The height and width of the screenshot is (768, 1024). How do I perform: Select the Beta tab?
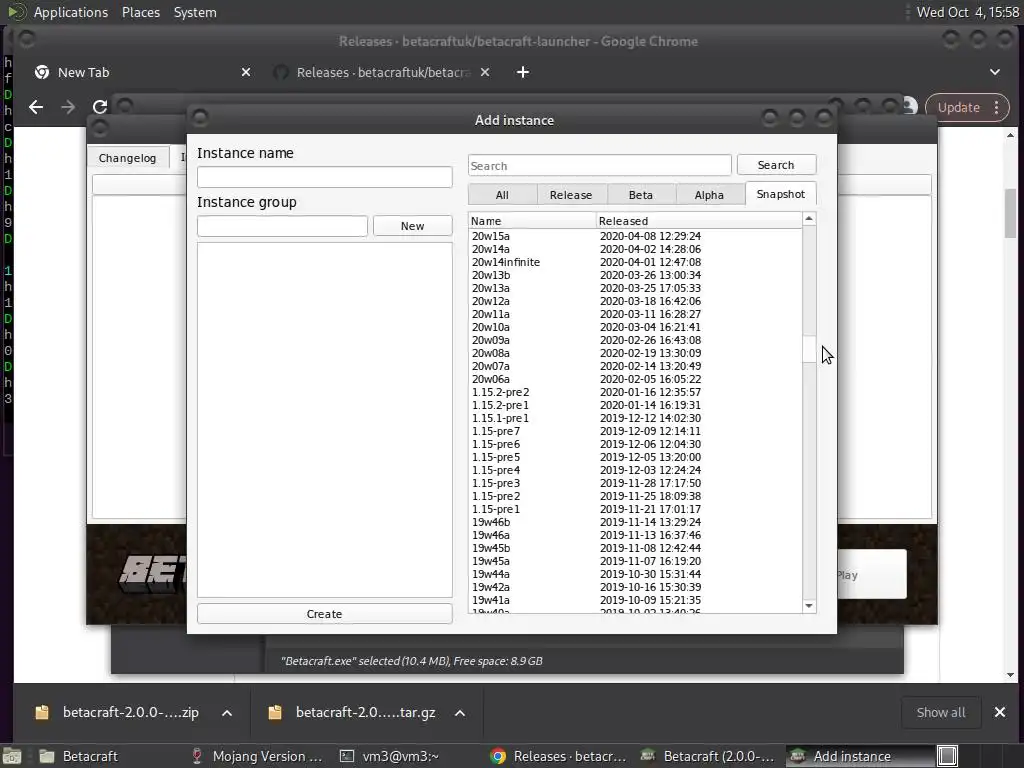pyautogui.click(x=641, y=195)
